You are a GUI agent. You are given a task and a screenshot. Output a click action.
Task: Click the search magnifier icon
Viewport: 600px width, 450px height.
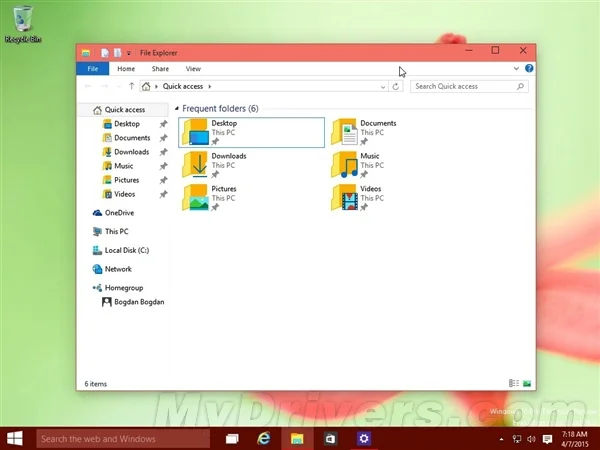point(520,86)
